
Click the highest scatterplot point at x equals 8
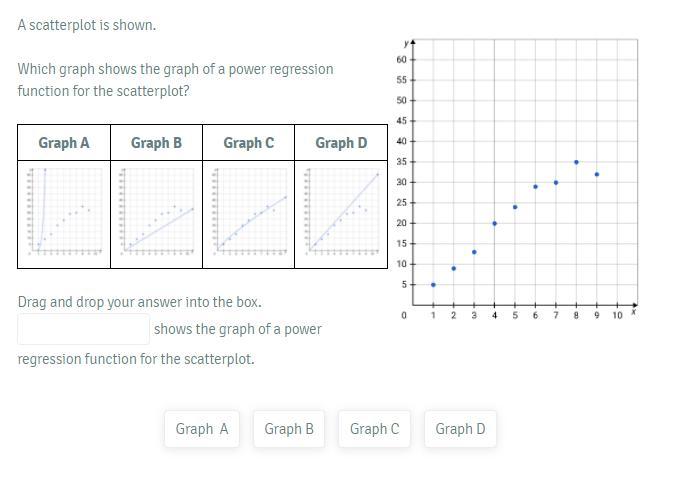click(576, 162)
